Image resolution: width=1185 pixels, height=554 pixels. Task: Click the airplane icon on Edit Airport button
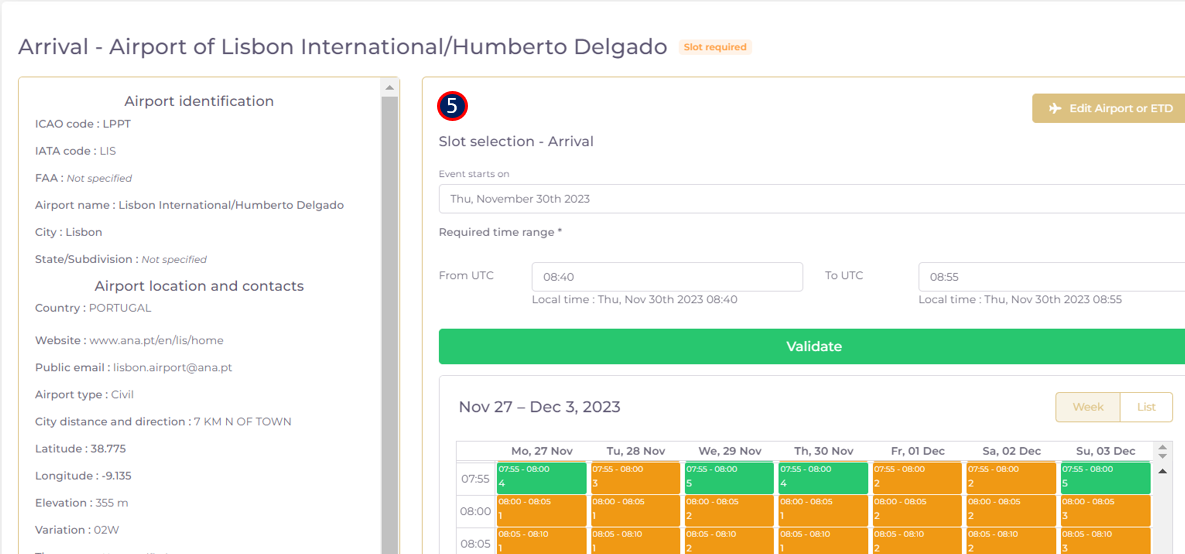click(x=1054, y=108)
